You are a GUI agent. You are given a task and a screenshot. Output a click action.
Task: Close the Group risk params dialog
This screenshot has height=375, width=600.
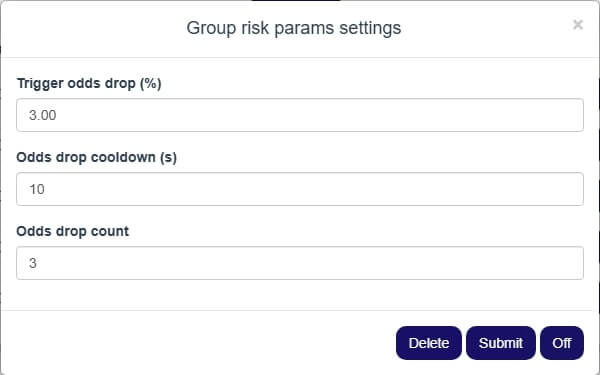[x=577, y=25]
